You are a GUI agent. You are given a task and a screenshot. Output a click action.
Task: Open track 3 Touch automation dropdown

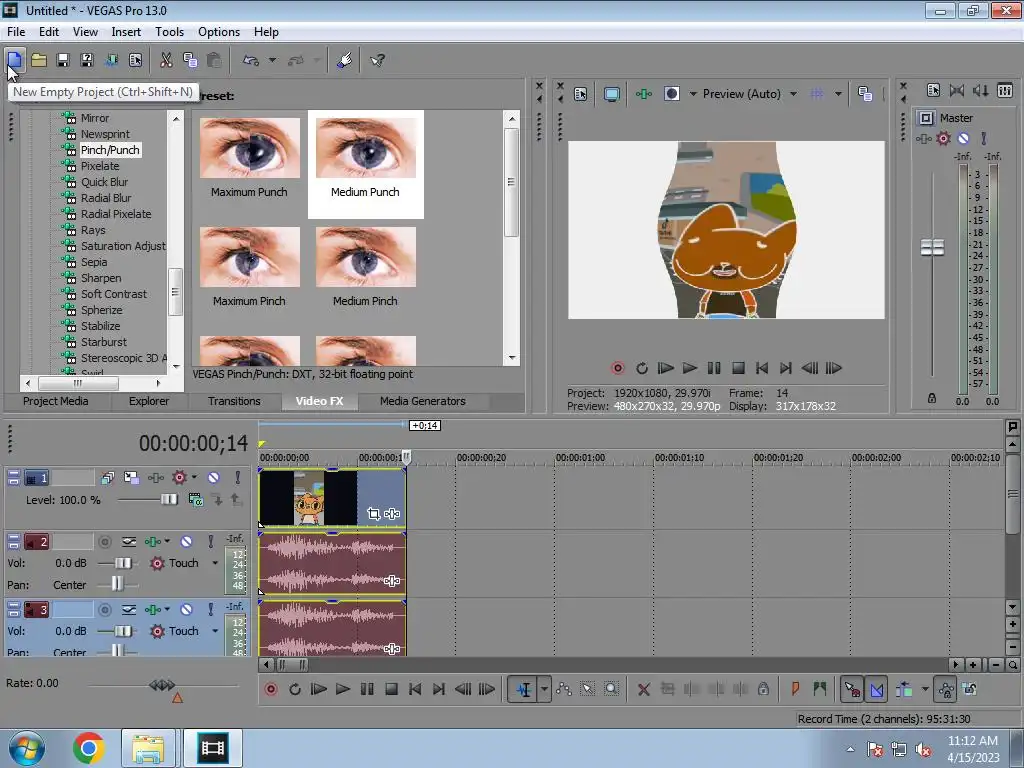pos(215,631)
